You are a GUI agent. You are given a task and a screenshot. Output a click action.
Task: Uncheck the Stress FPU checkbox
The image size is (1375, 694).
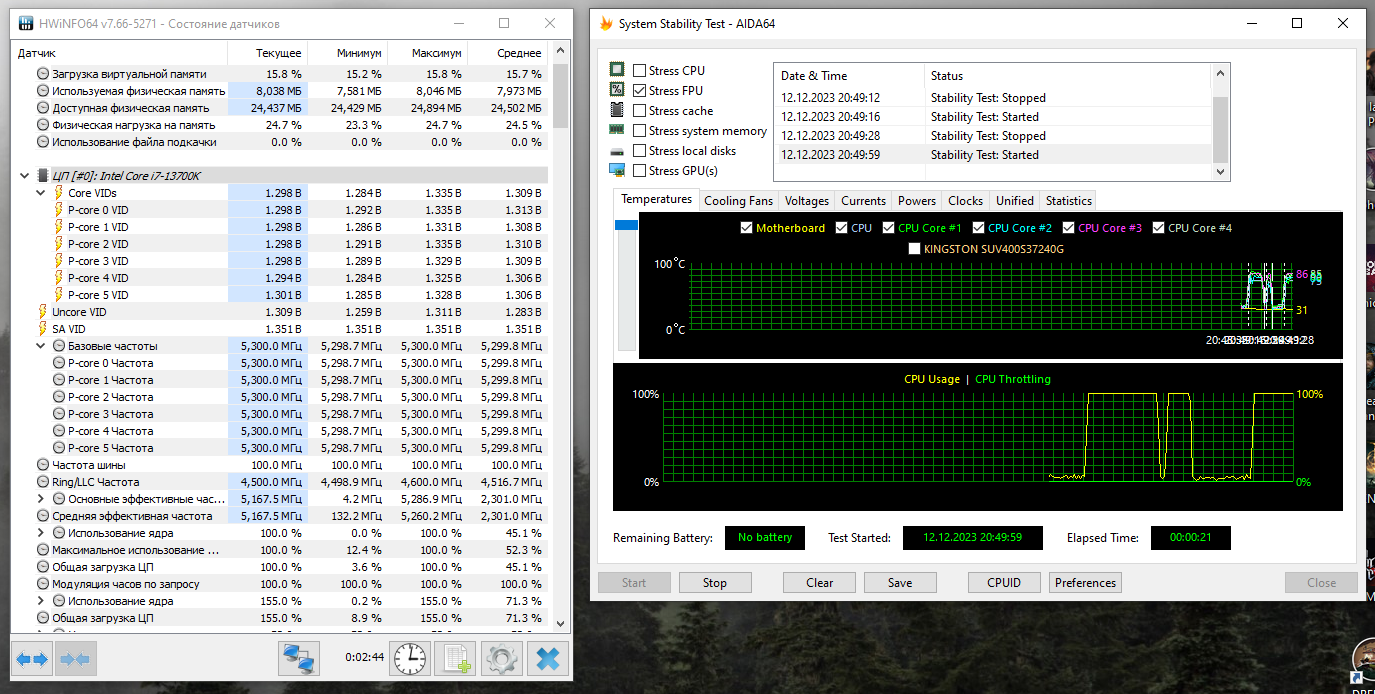[639, 90]
